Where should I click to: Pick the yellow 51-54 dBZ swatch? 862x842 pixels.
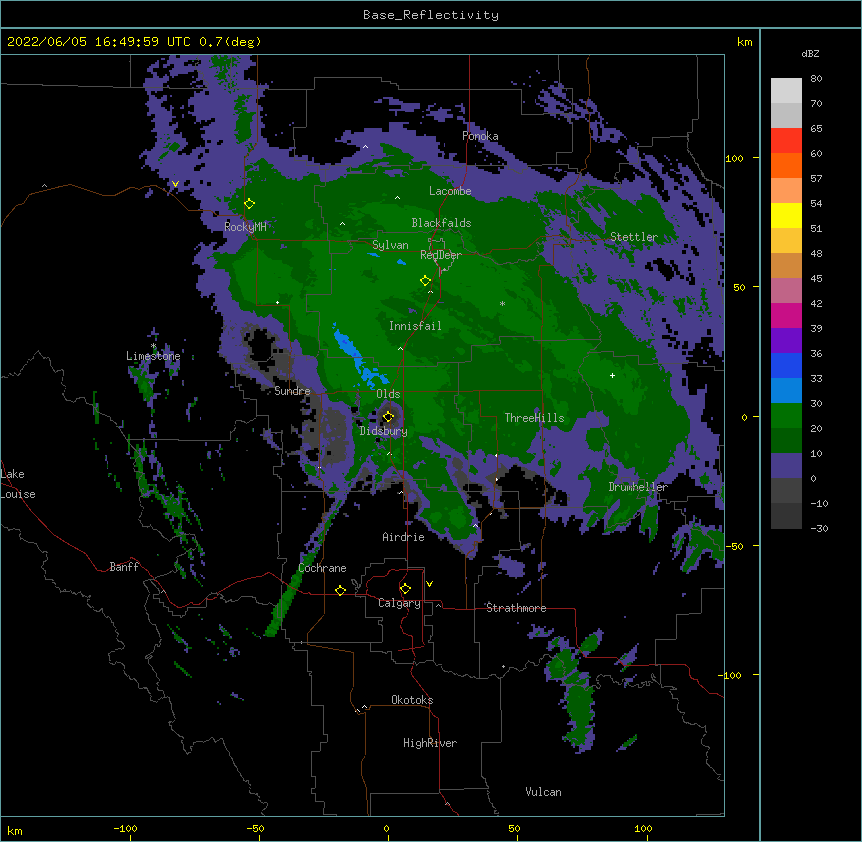click(786, 215)
